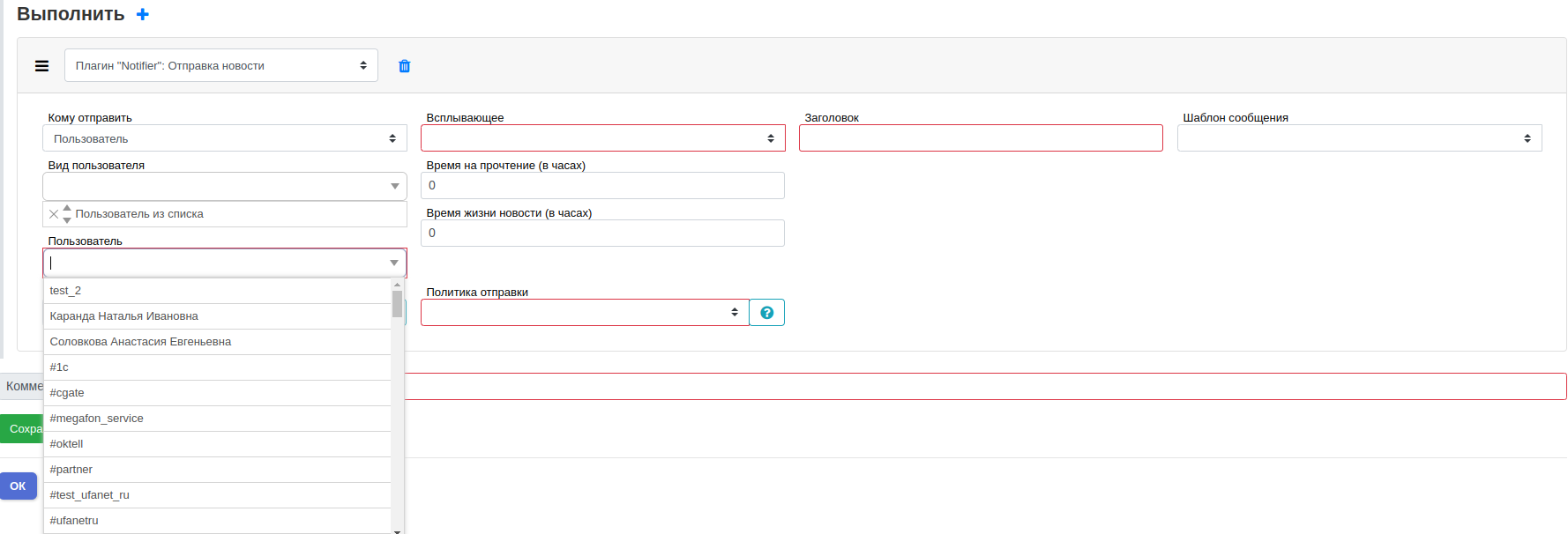This screenshot has width=1568, height=534.
Task: Delete the Notifier action with the trash icon
Action: pyautogui.click(x=405, y=66)
